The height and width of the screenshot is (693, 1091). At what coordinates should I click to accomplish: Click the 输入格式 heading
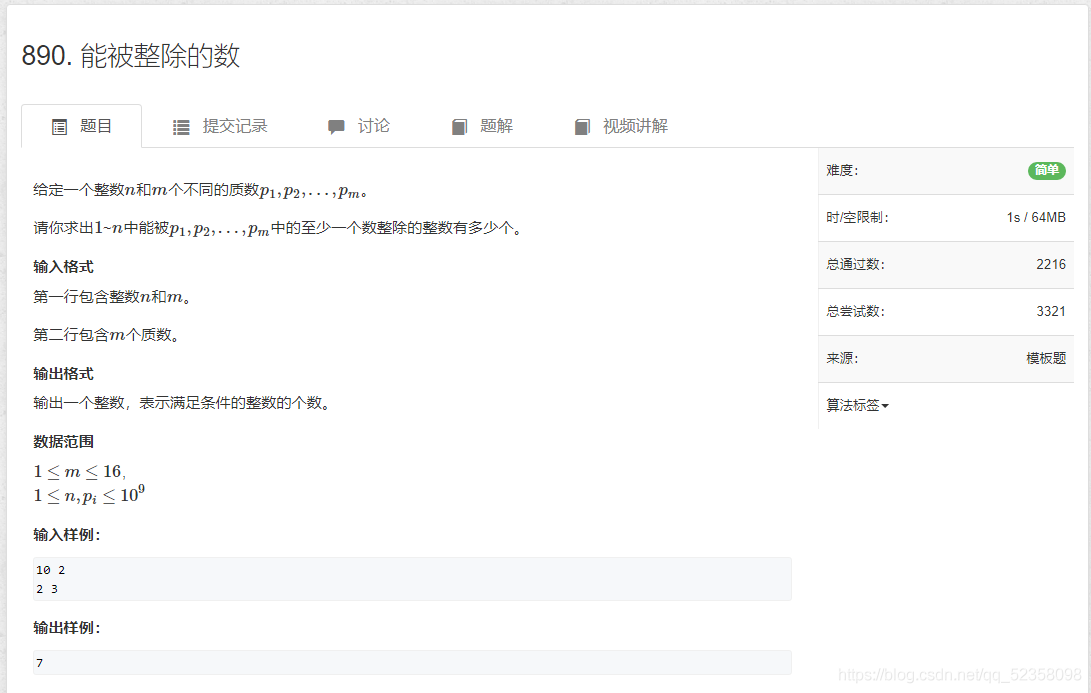[63, 266]
